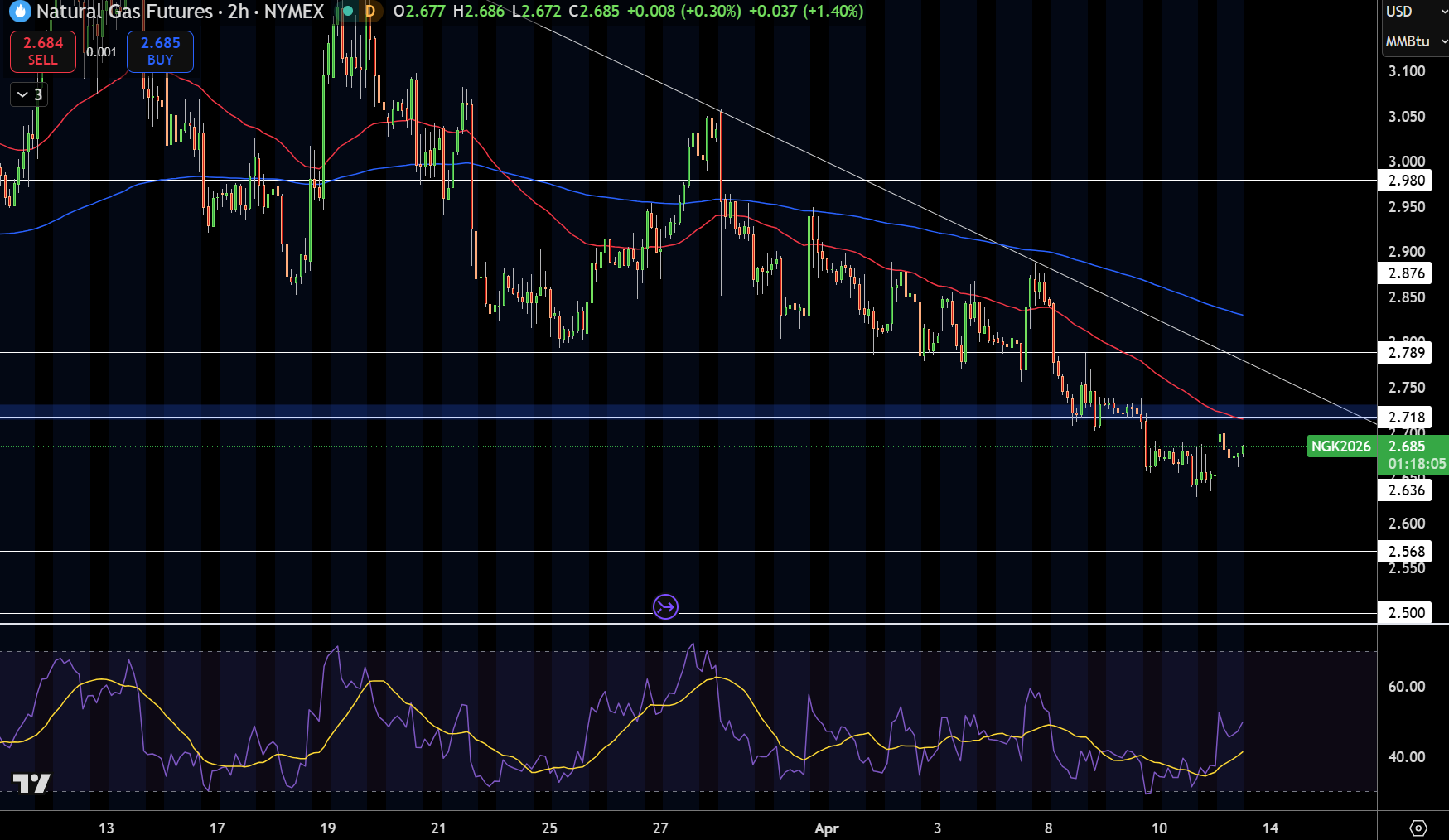Open the MMBtu unit dropdown
Viewport: 1449px width, 840px height.
coord(1416,41)
